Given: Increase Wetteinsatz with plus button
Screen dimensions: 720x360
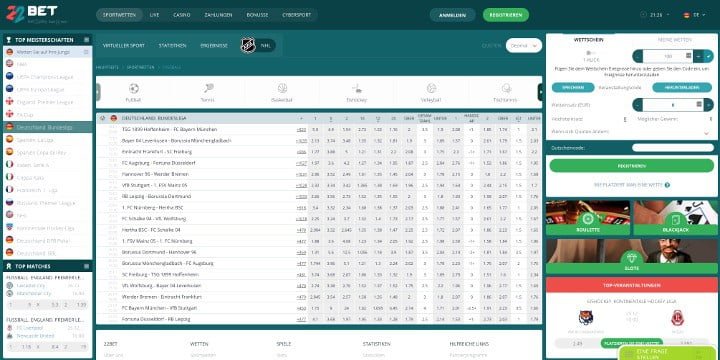Looking at the screenshot, I should point(709,105).
